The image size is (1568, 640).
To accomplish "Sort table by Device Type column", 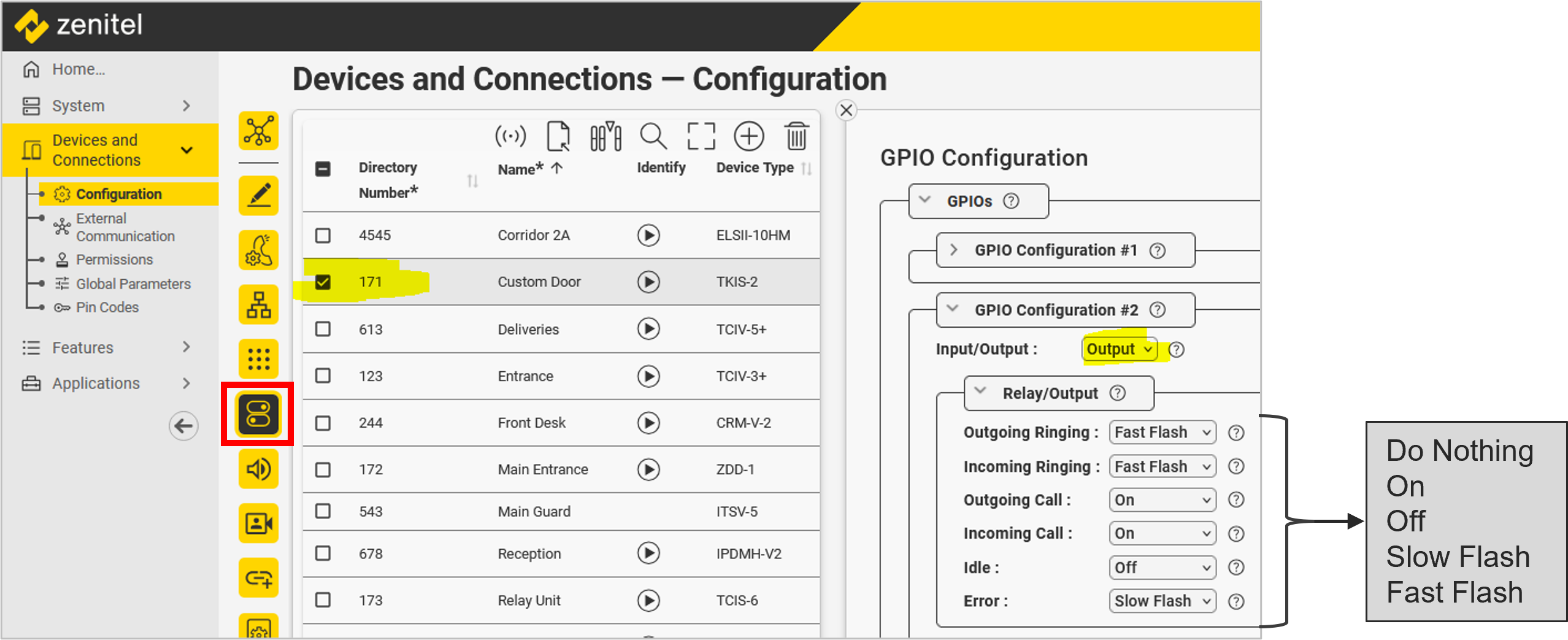I will coord(807,168).
